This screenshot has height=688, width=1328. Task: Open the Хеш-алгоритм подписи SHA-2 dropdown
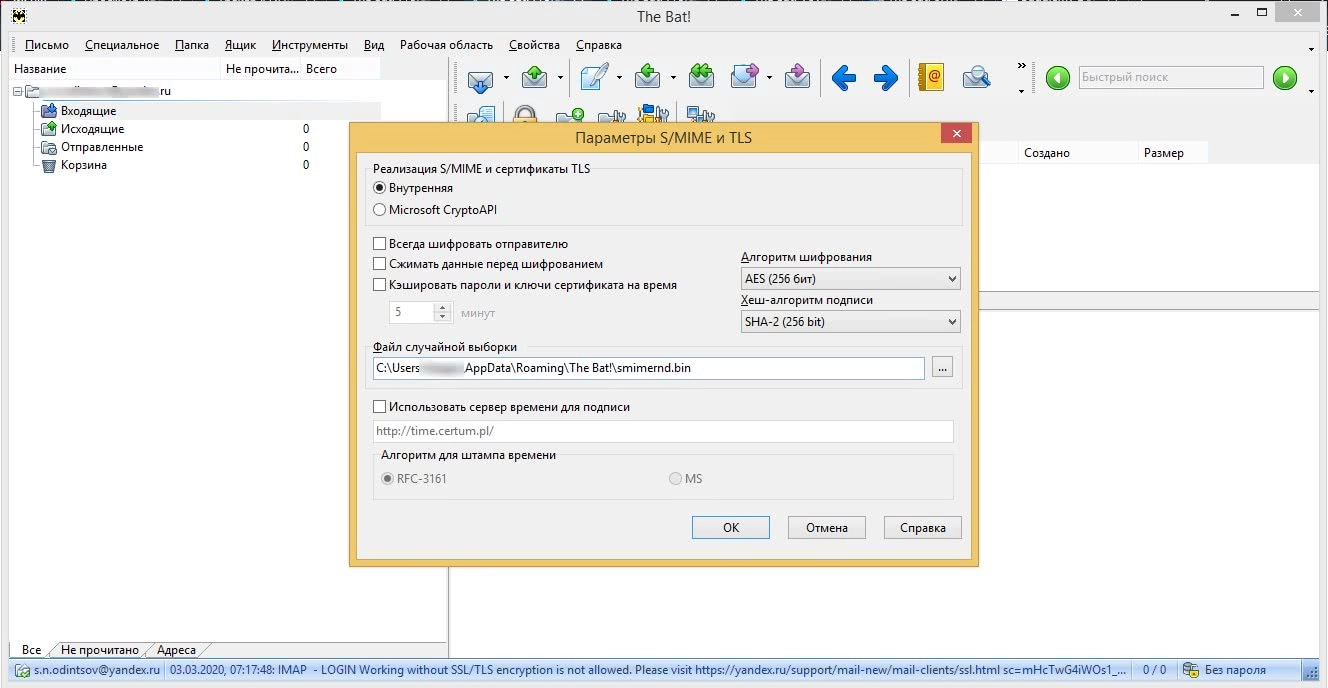850,322
